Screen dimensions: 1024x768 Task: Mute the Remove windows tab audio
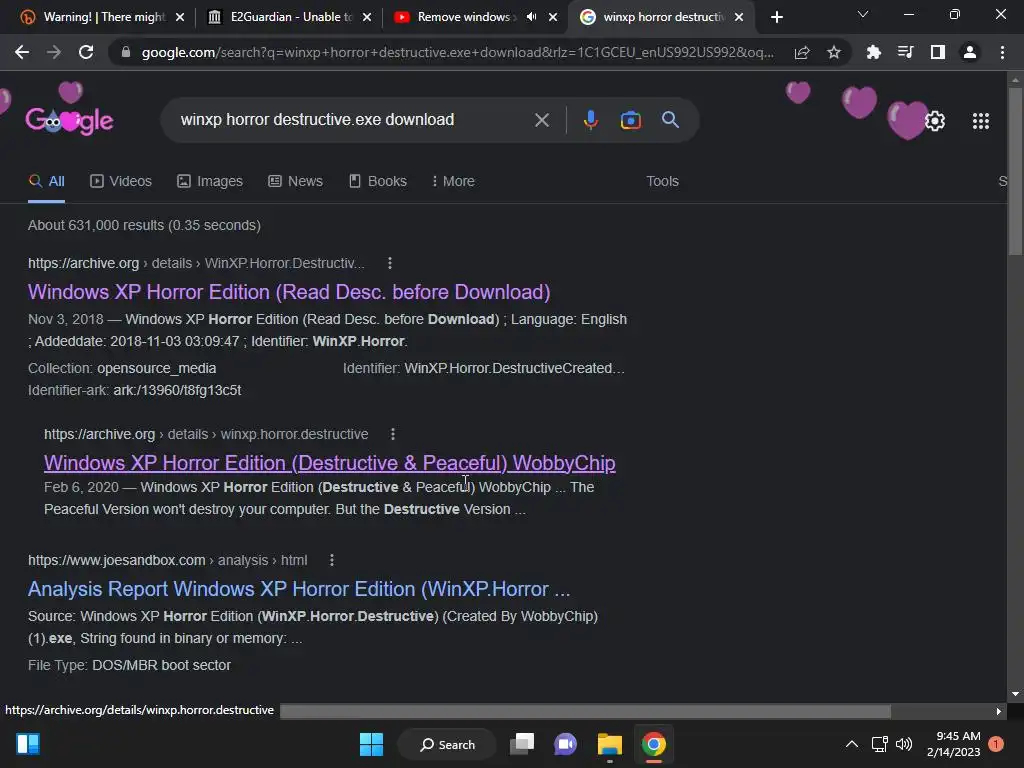pyautogui.click(x=532, y=17)
